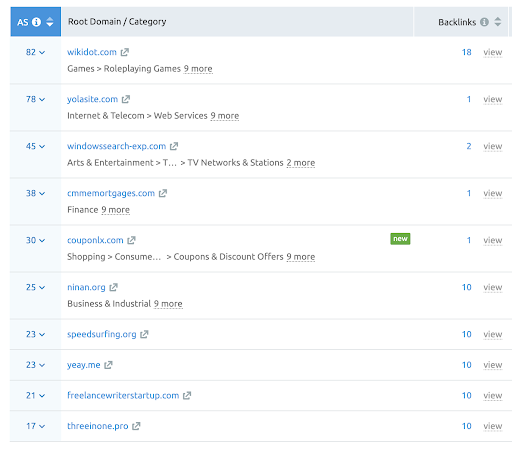Expand the AS 23 chevron for speedsurfing.org
Viewport: 512px width, 450px height.
[x=42, y=334]
